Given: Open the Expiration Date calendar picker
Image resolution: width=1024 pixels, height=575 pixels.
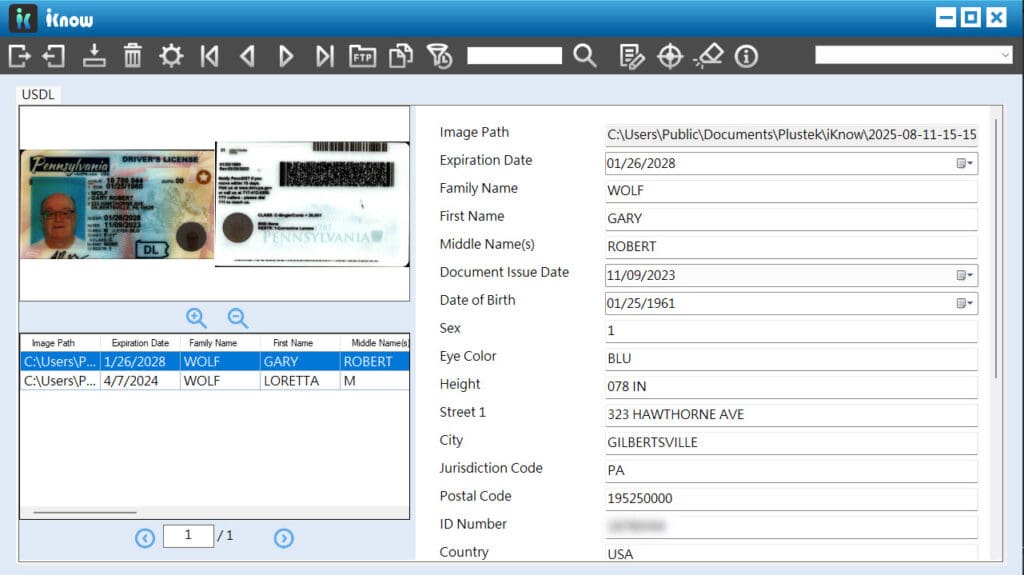Looking at the screenshot, I should click(965, 163).
